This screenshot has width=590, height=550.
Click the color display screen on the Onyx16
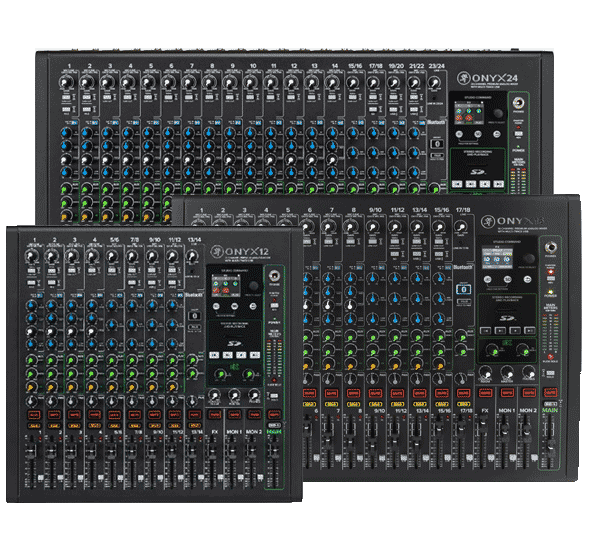pos(497,258)
